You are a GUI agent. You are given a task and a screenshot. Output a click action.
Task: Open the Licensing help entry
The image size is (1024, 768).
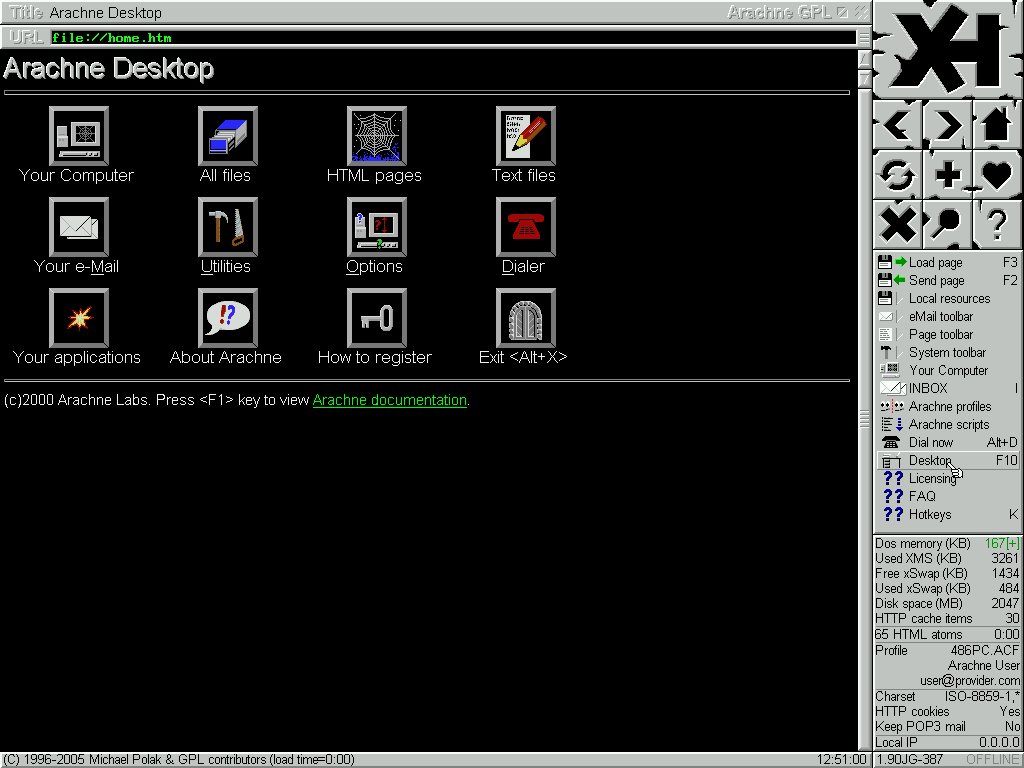point(948,478)
